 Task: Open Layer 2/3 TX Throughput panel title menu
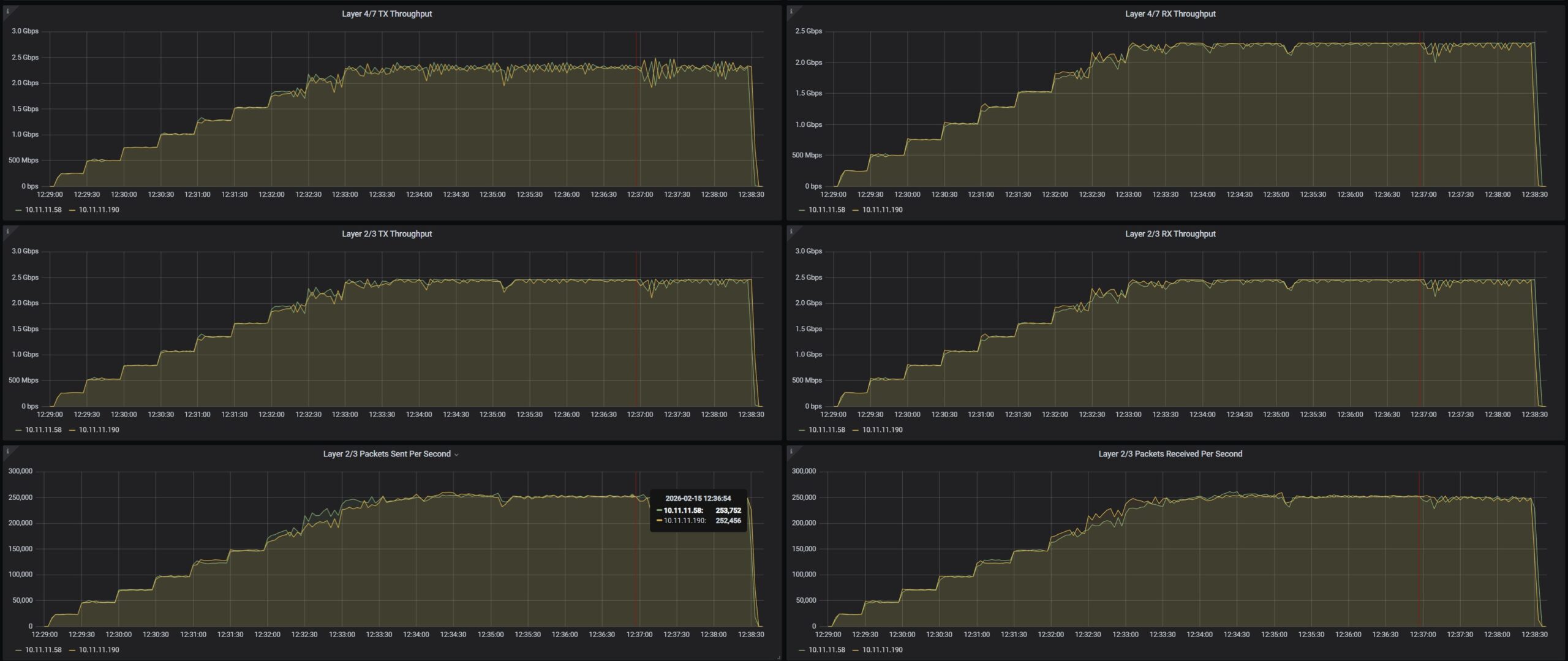[x=386, y=233]
